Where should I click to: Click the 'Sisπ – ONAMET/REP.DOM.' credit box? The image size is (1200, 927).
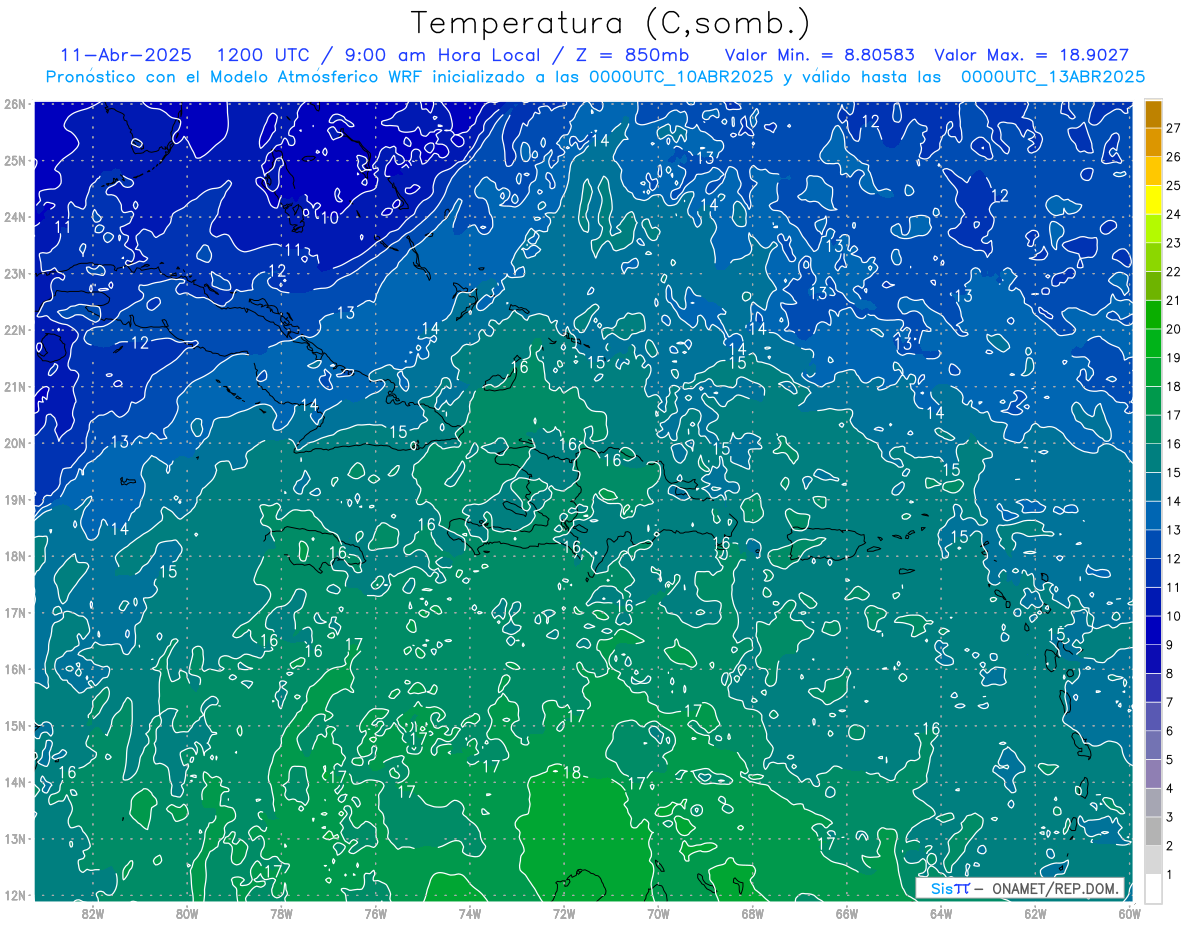point(1022,888)
